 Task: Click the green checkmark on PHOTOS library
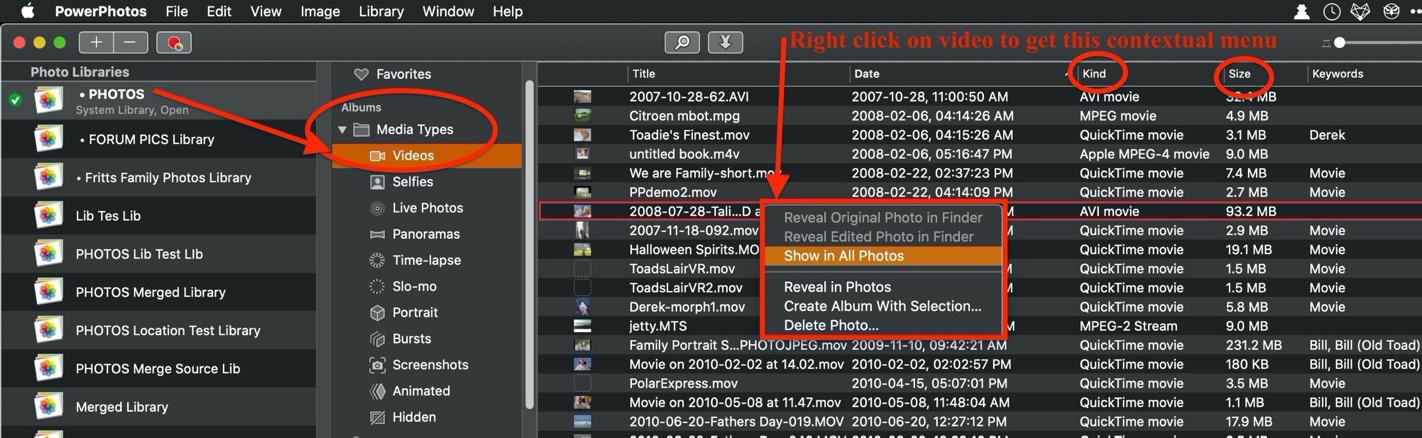[15, 100]
